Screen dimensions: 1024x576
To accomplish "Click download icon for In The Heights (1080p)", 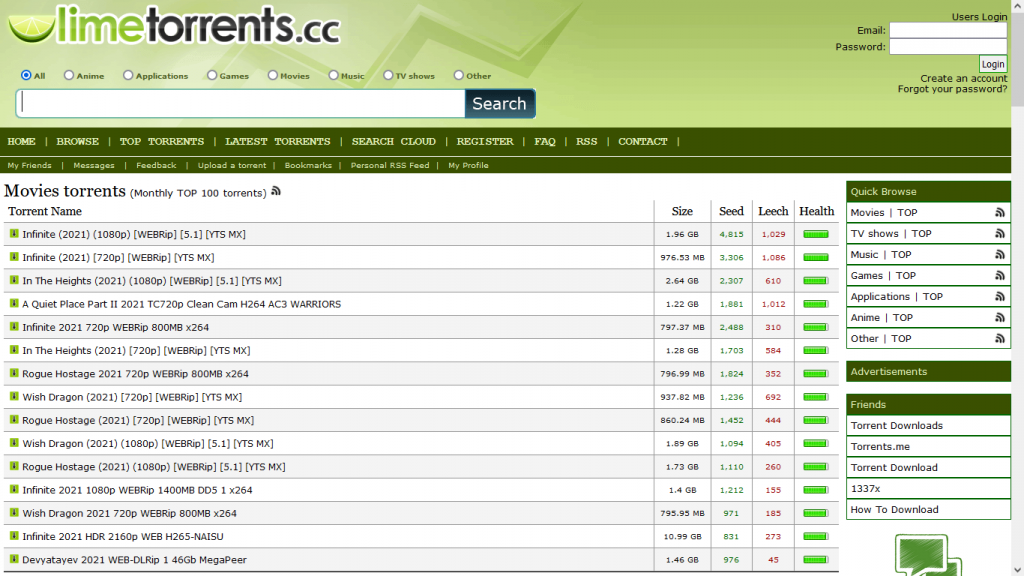I will coord(14,280).
